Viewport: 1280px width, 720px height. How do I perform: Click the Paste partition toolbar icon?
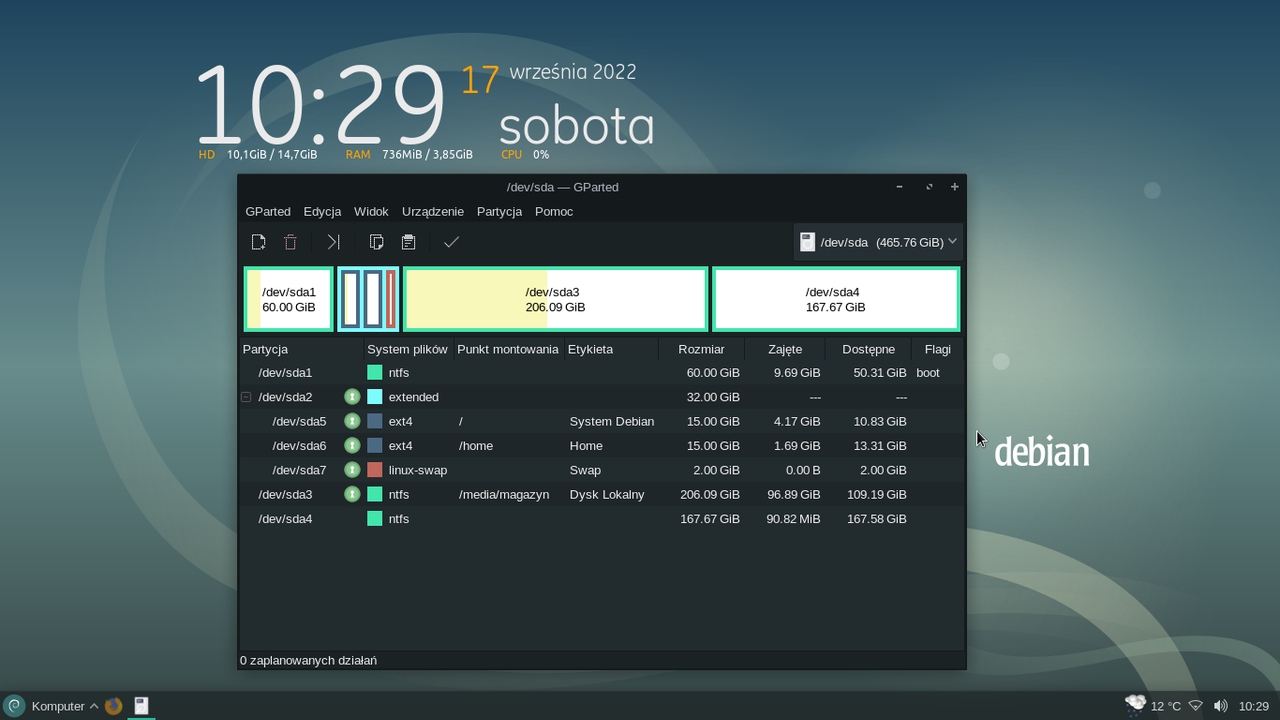[x=408, y=242]
